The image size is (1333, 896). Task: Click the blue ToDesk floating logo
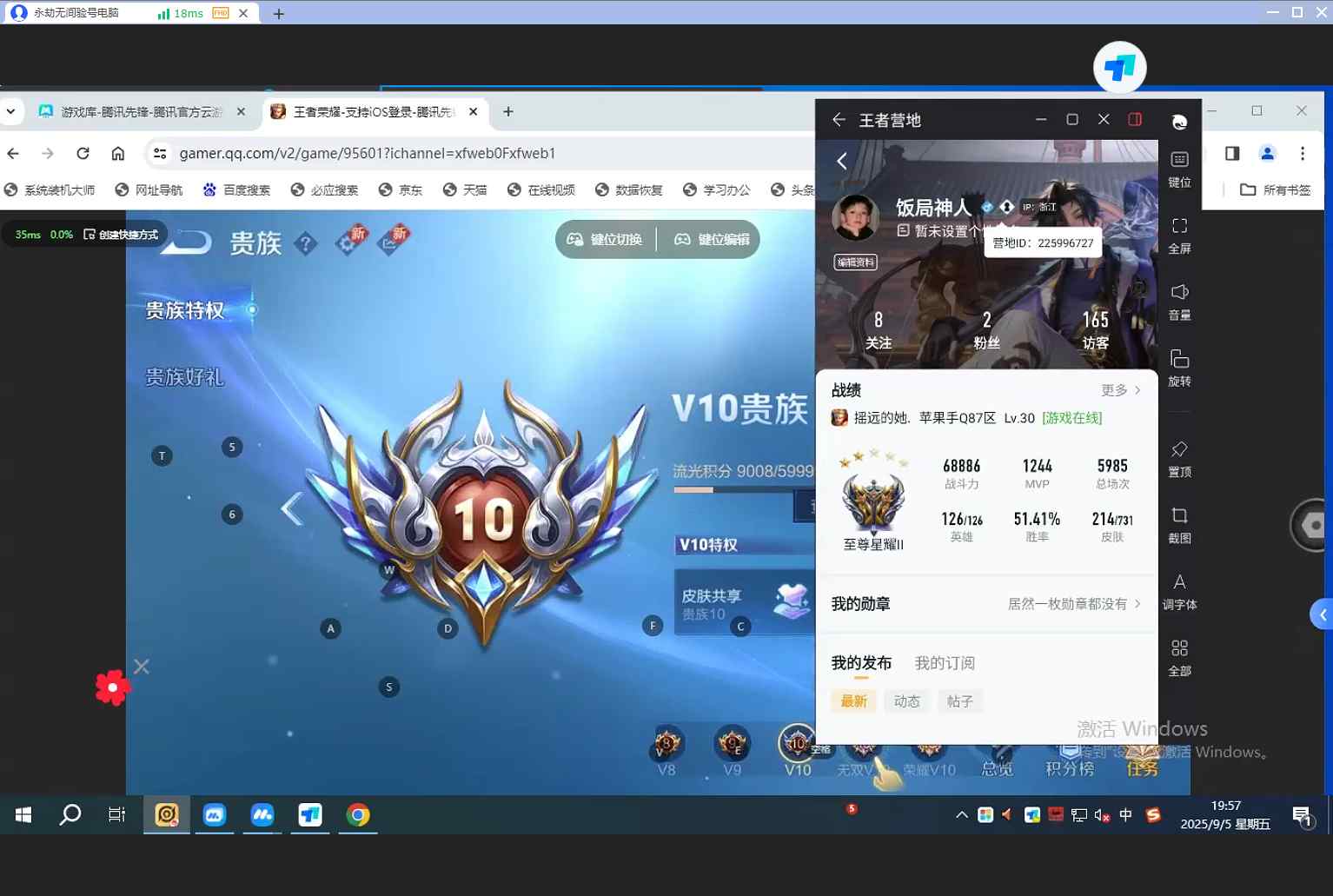1119,68
